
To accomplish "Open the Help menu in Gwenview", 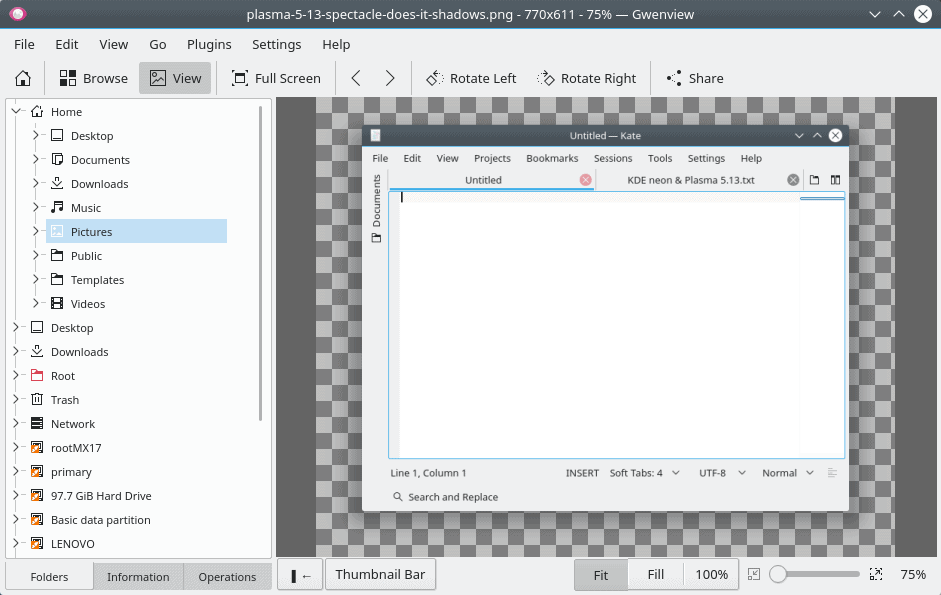I will tap(336, 44).
